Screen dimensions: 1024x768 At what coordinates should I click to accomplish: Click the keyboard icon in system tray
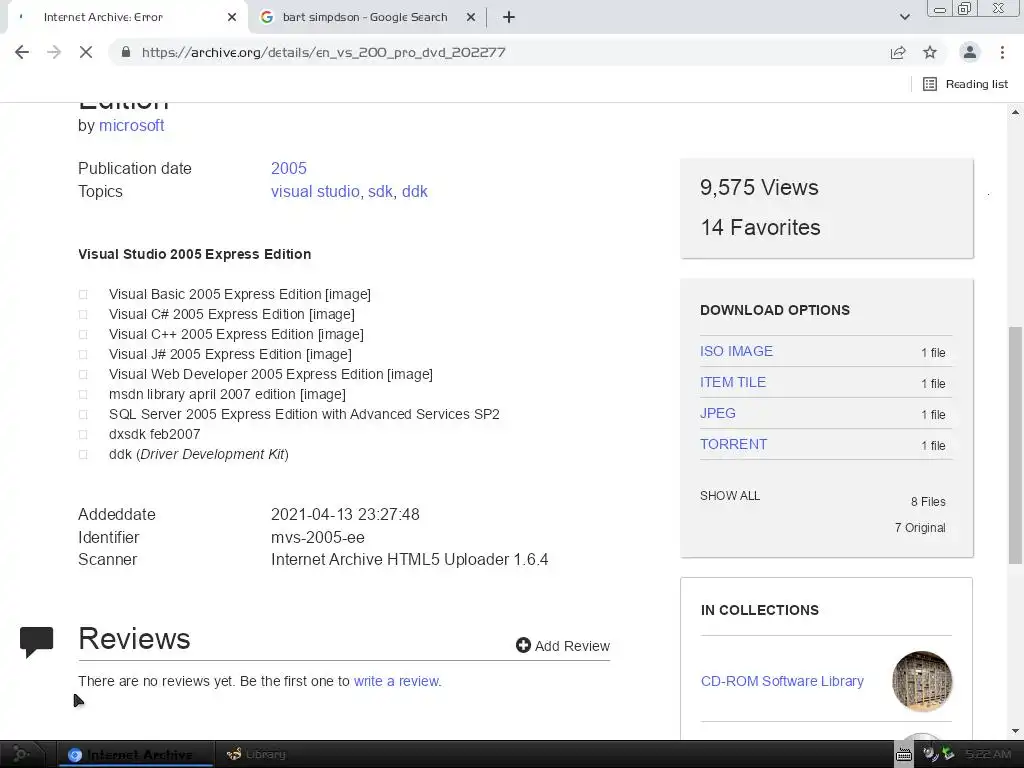[x=904, y=755]
